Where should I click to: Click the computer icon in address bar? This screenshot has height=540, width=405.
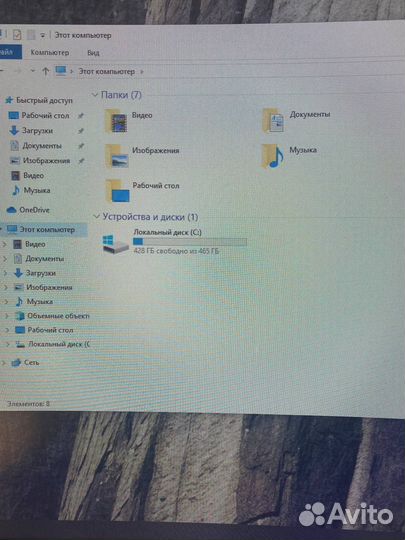pos(61,71)
